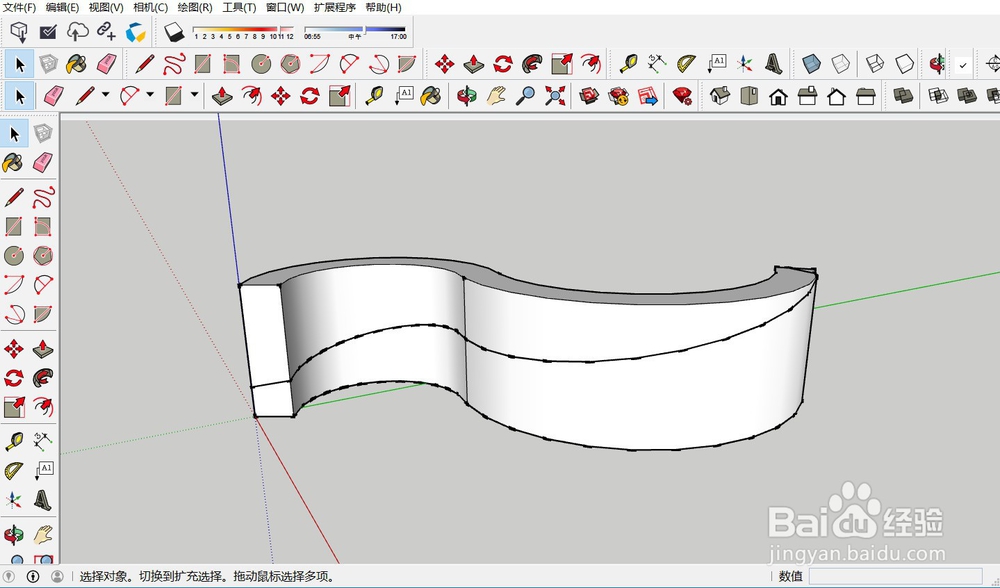Switch to wireframe display style

pos(875,64)
